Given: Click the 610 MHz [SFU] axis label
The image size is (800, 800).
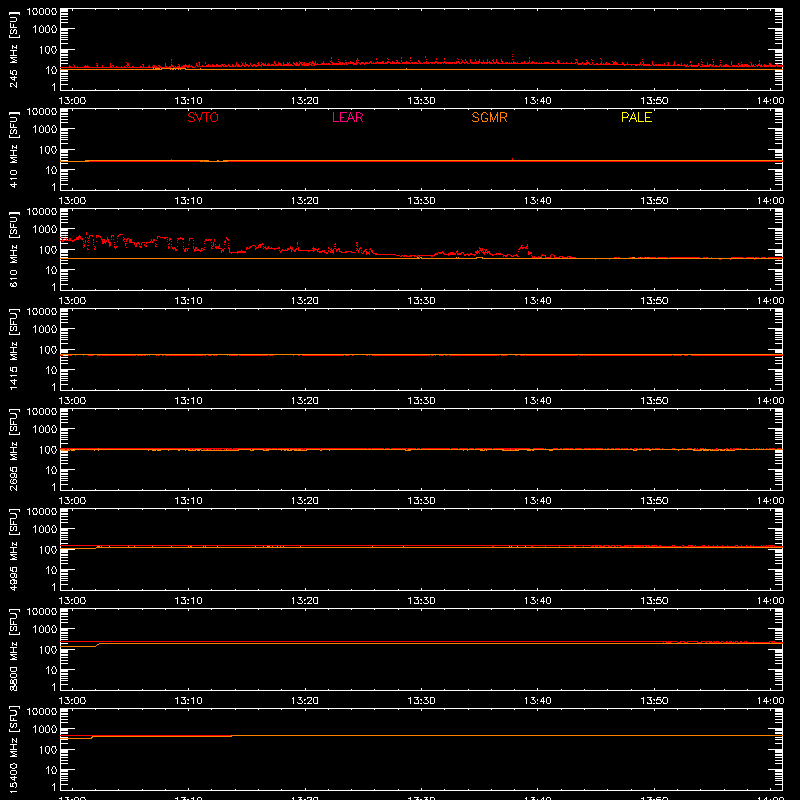Looking at the screenshot, I should pos(14,249).
